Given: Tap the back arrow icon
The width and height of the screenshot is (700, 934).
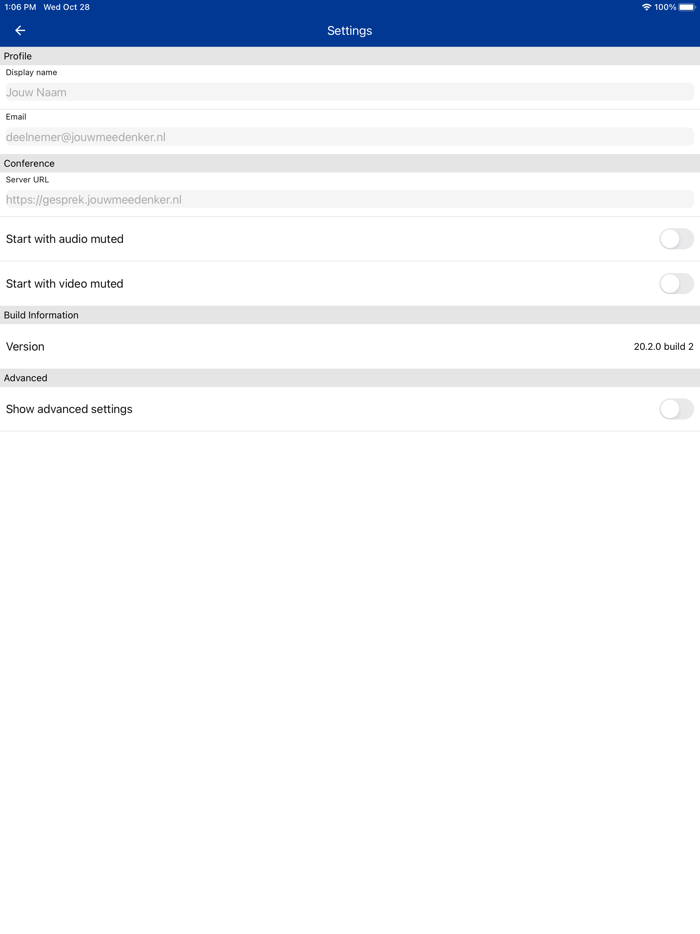Looking at the screenshot, I should 20,31.
